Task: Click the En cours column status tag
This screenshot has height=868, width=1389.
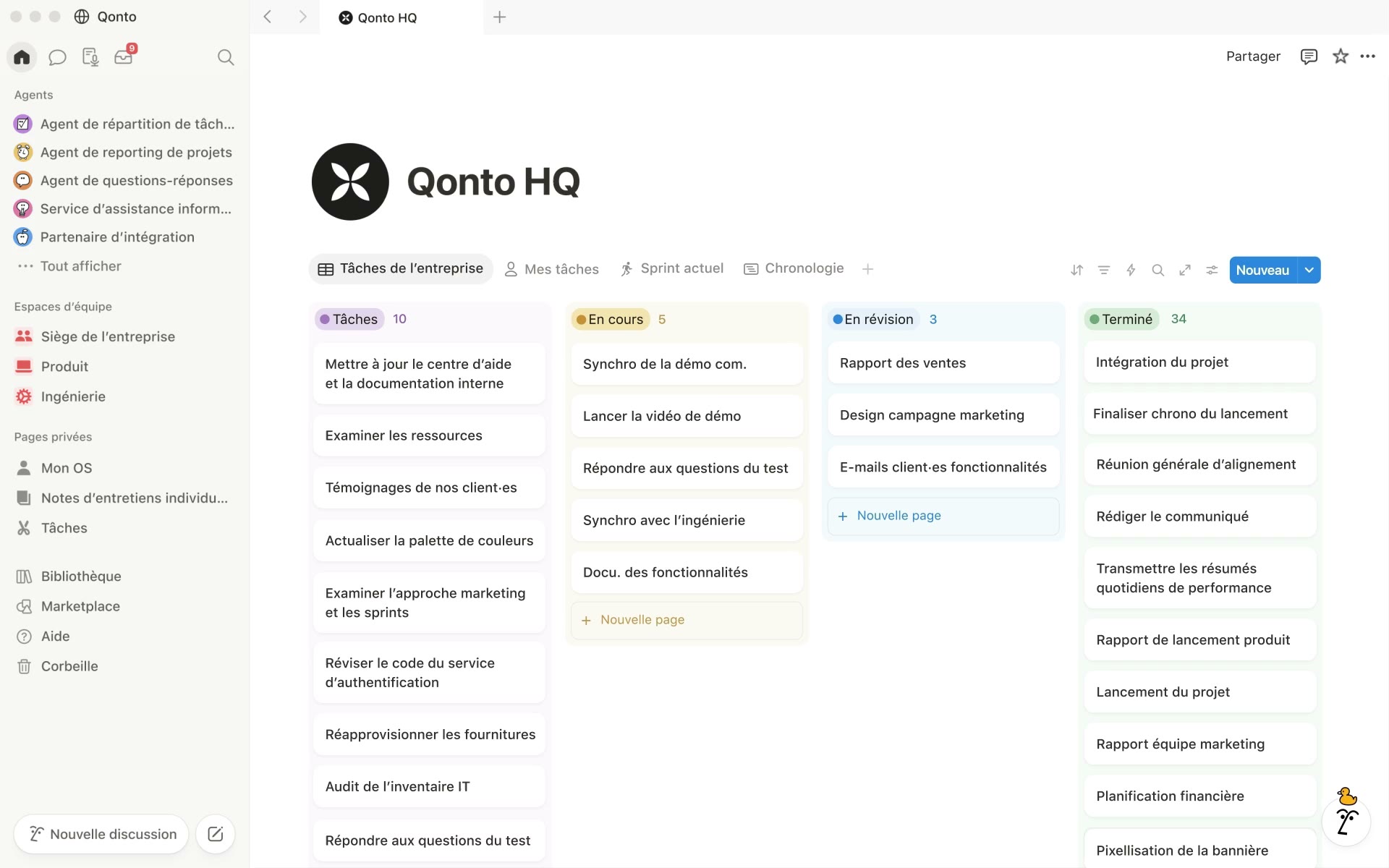Action: pos(610,319)
